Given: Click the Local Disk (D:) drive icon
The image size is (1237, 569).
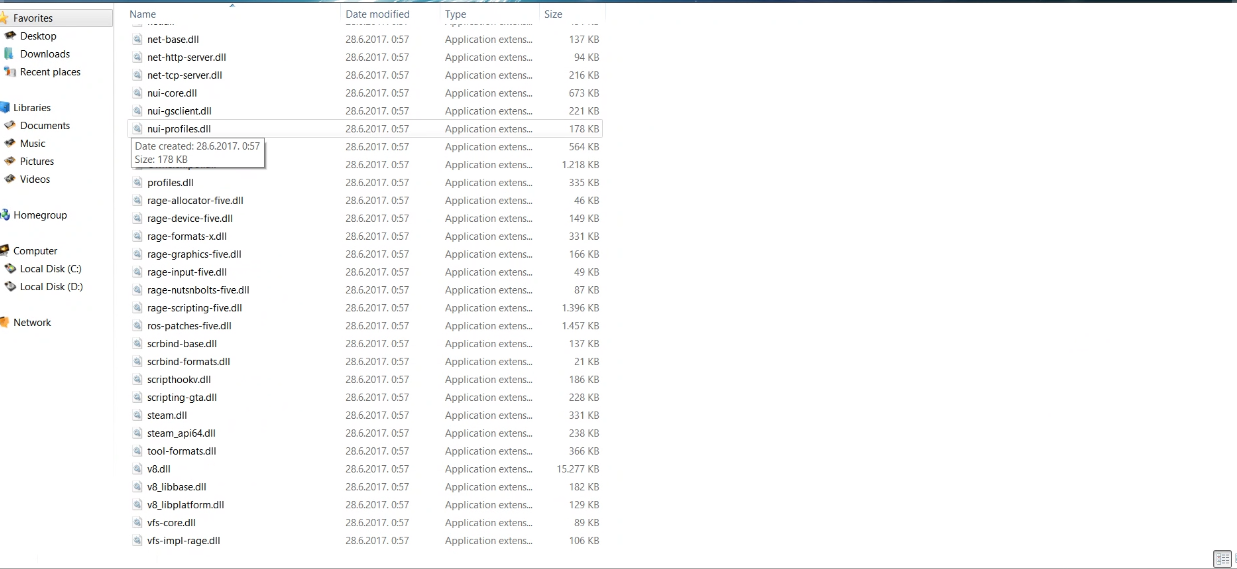Looking at the screenshot, I should coord(10,286).
